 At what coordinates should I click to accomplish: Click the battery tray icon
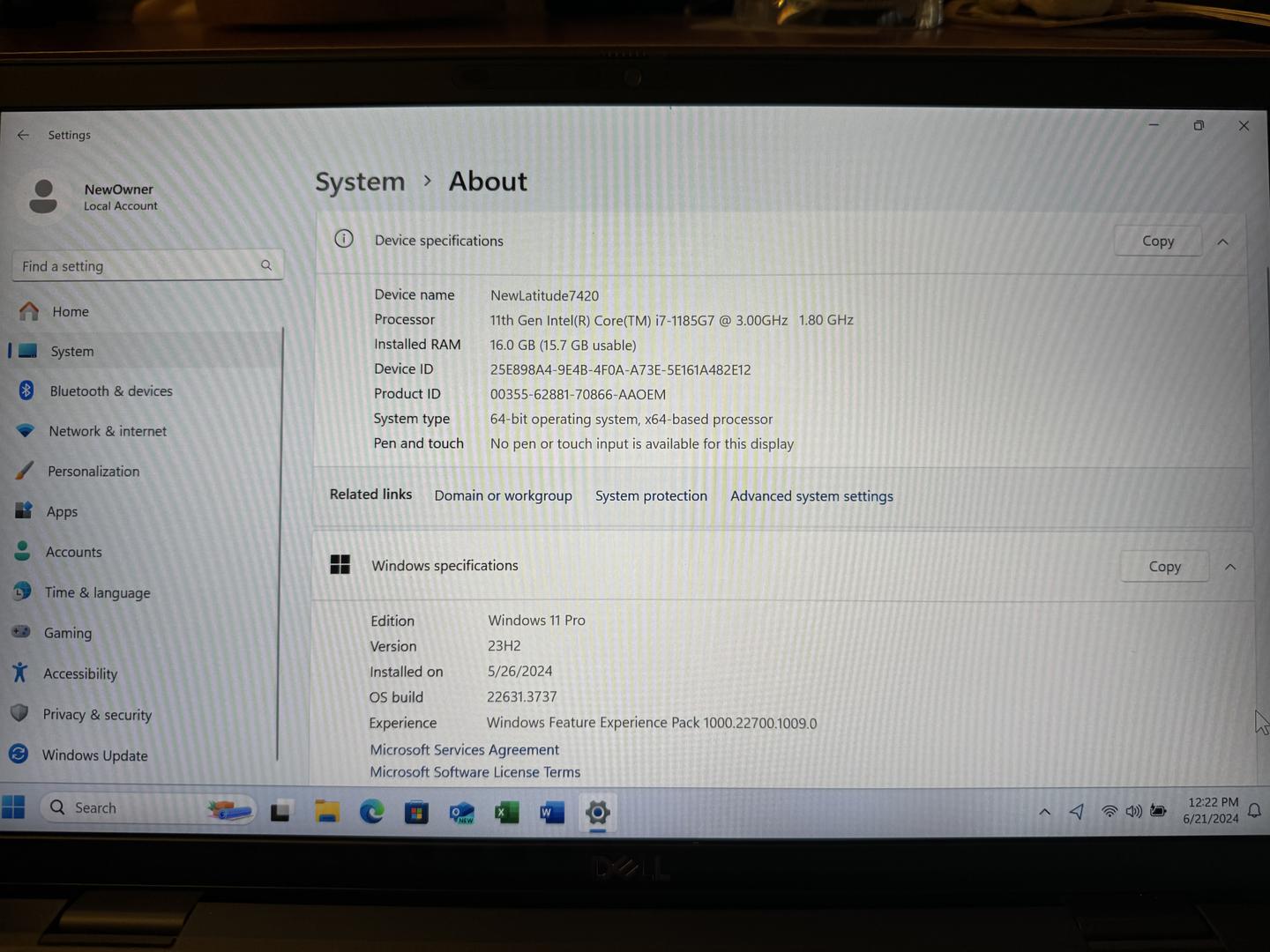click(x=1159, y=811)
